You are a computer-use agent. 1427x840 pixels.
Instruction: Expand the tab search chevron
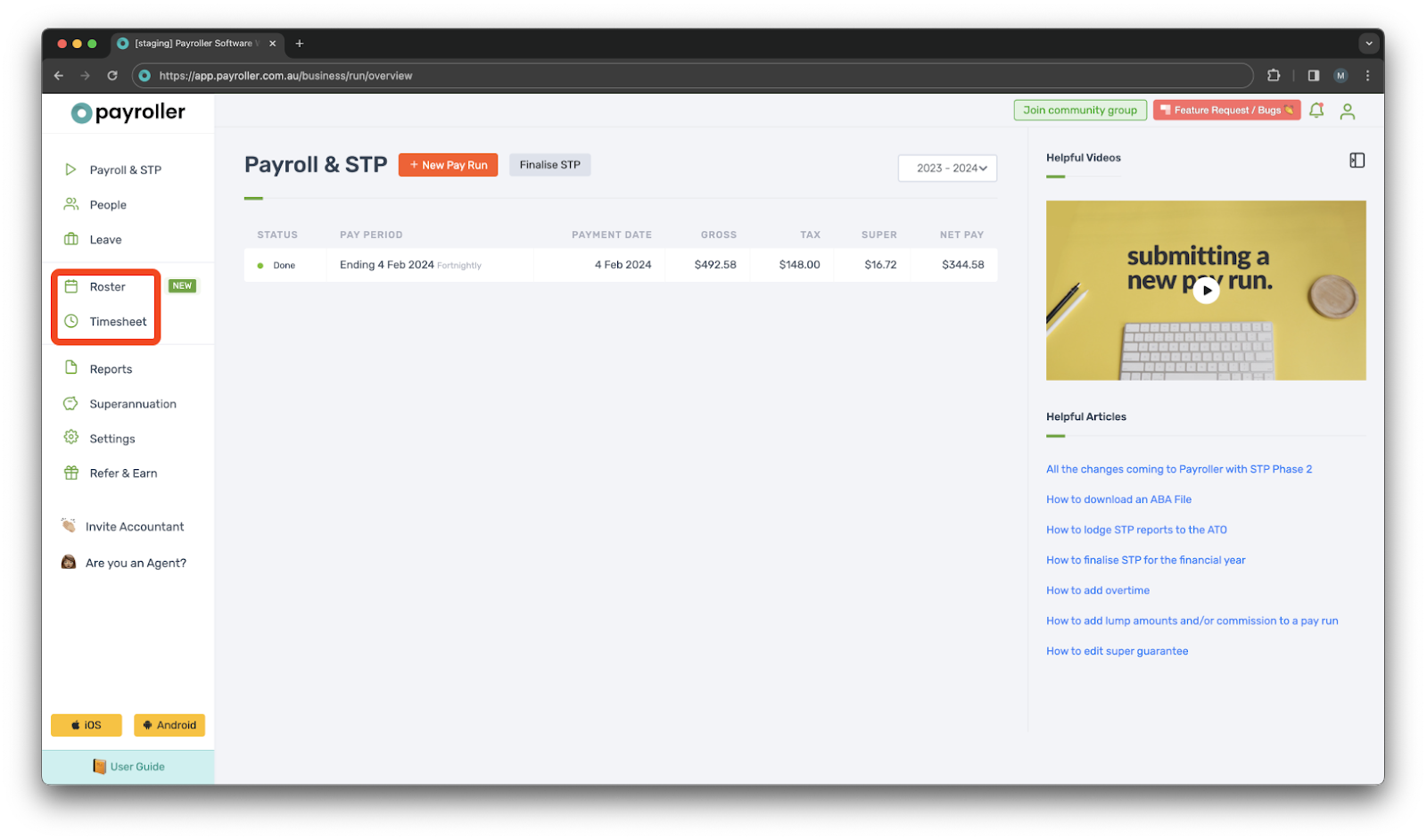(1369, 44)
